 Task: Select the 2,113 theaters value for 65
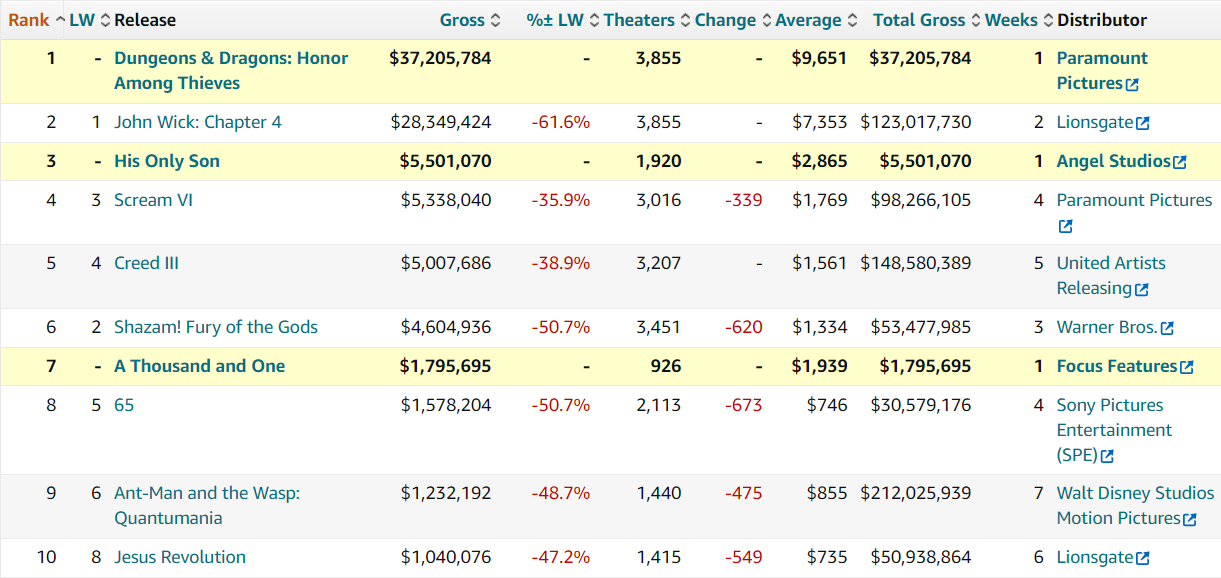click(659, 405)
